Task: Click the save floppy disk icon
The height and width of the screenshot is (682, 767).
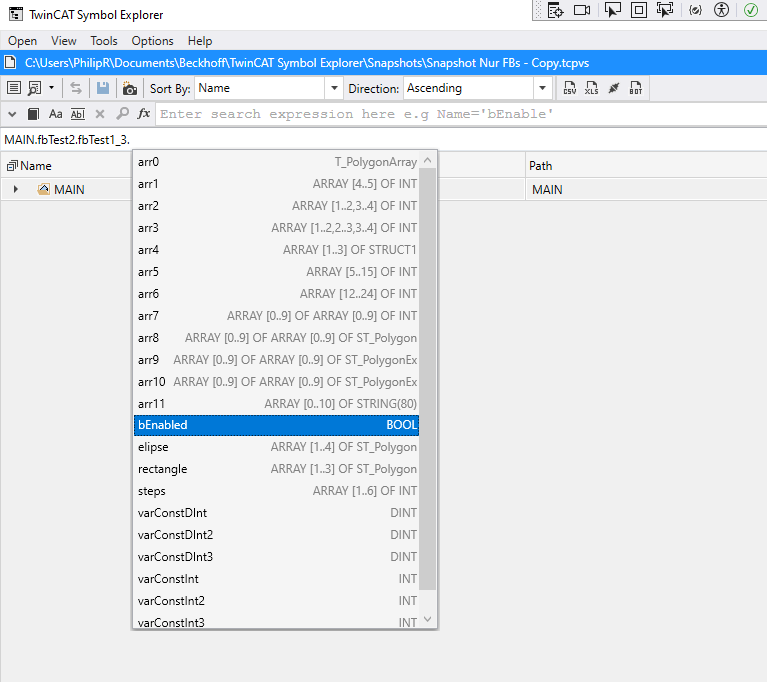Action: [103, 88]
